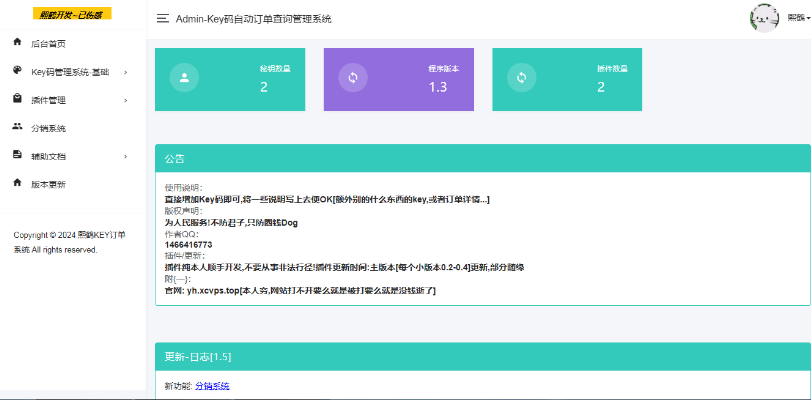Expand the Key码管理系统-基础 submenu arrow
This screenshot has width=811, height=404.
point(126,72)
